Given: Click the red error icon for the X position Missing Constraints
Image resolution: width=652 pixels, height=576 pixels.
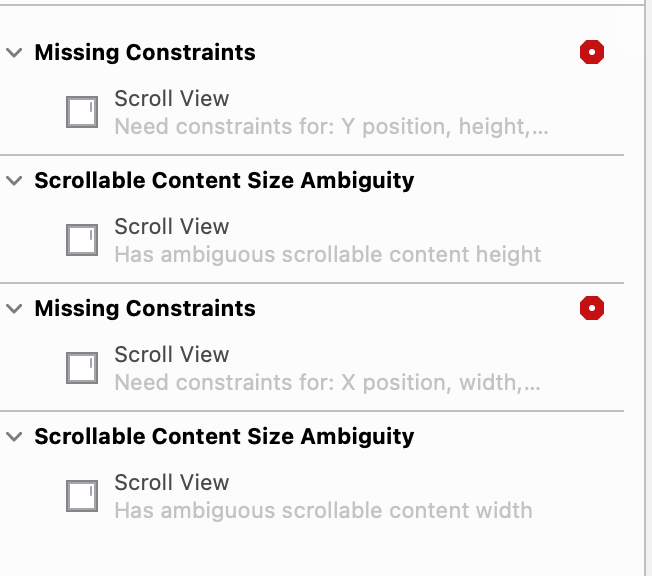Looking at the screenshot, I should (x=592, y=308).
